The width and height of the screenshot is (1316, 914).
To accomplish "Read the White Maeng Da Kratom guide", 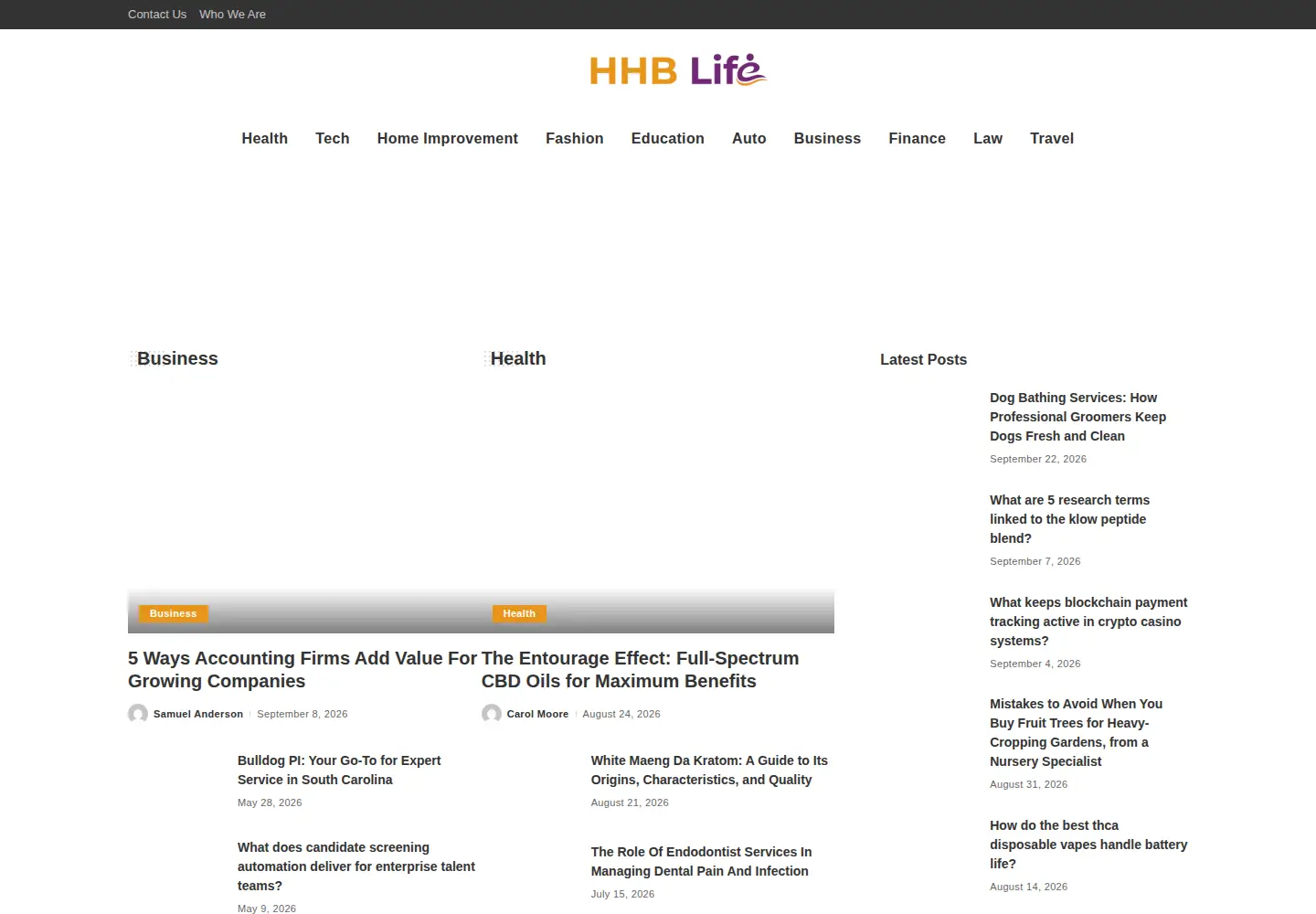I will tap(709, 771).
